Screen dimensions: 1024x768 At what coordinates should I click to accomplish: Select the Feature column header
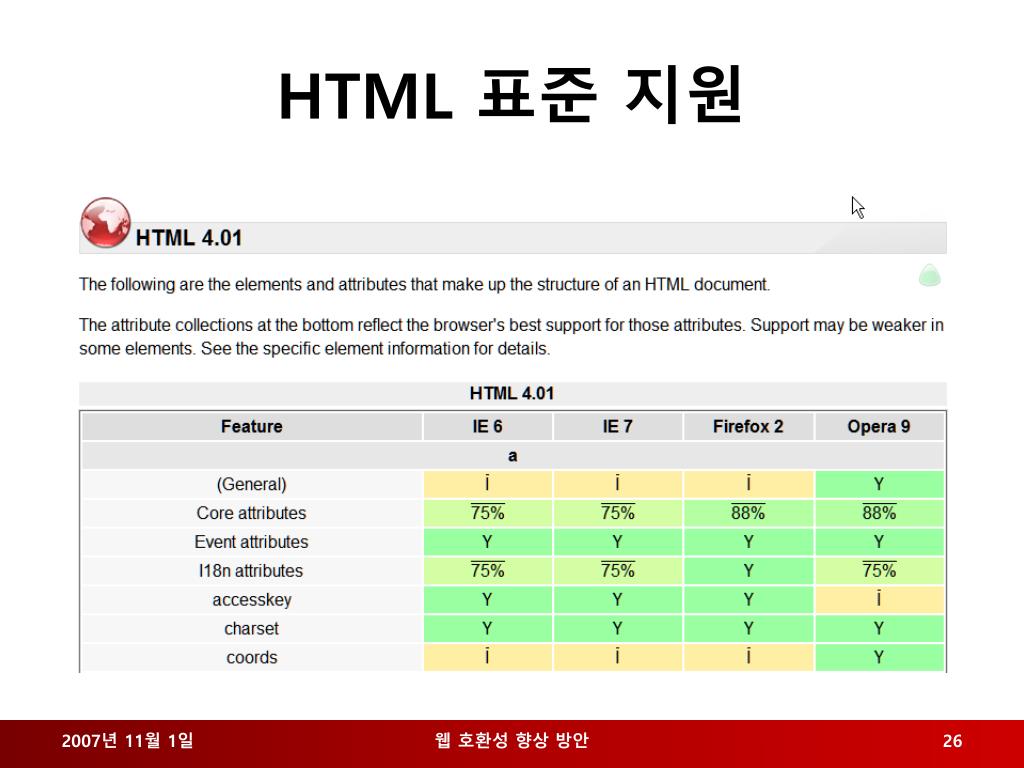point(251,426)
